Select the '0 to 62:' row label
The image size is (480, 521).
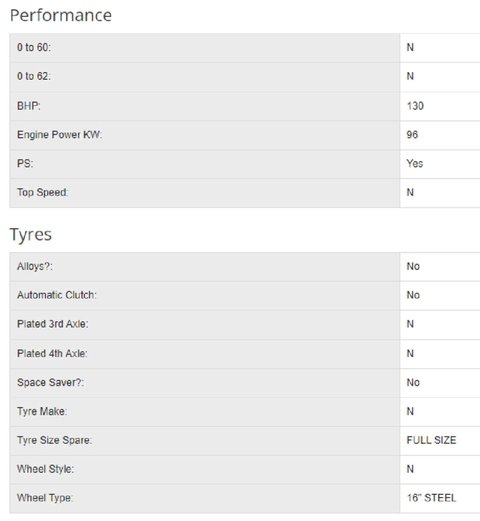34,76
